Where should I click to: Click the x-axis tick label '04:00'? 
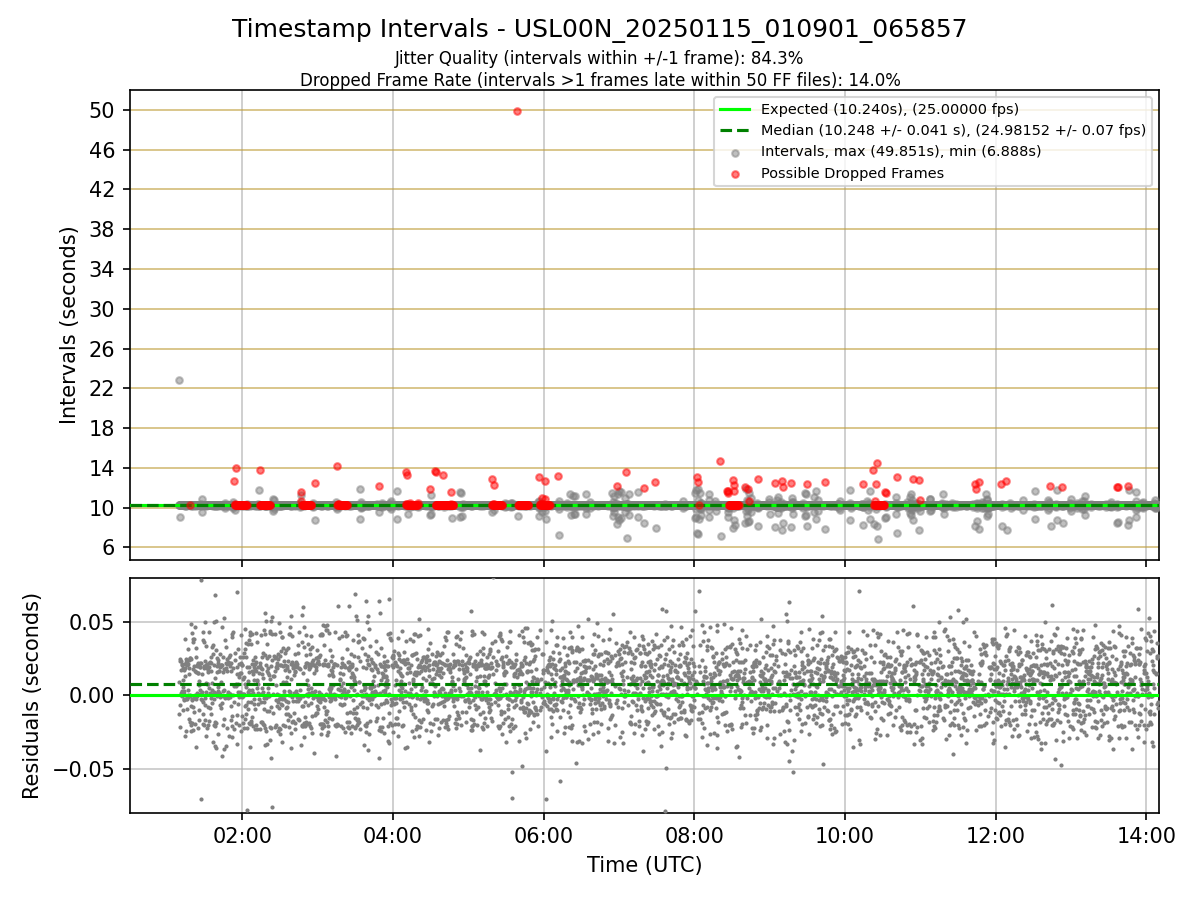tap(392, 834)
